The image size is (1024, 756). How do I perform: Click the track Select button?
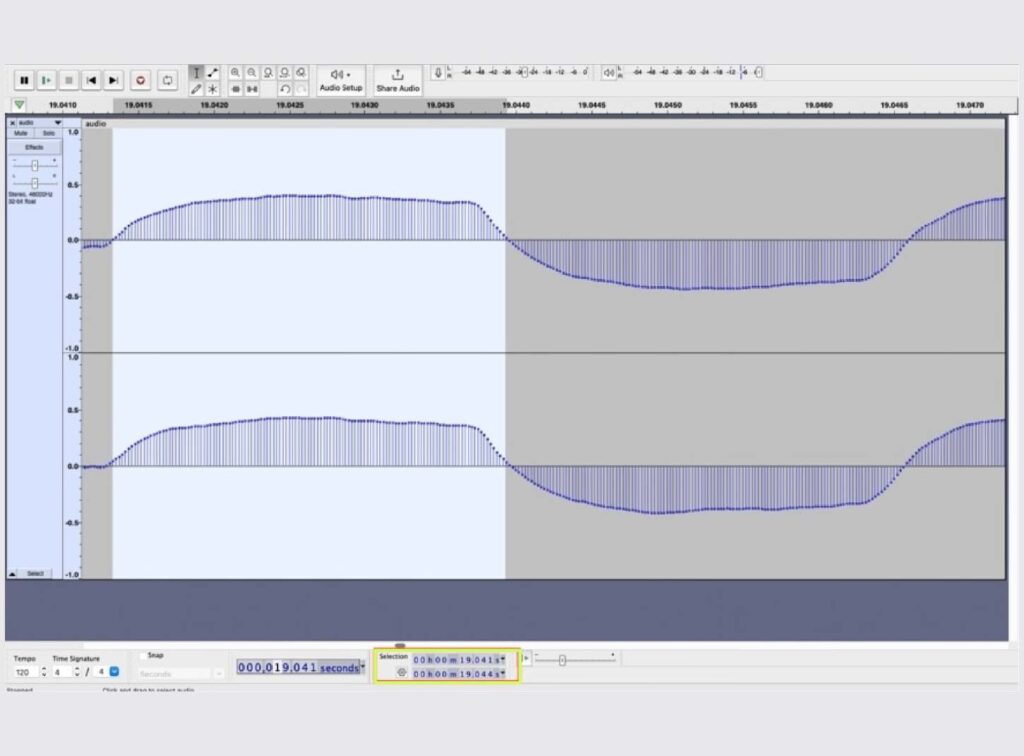(35, 574)
